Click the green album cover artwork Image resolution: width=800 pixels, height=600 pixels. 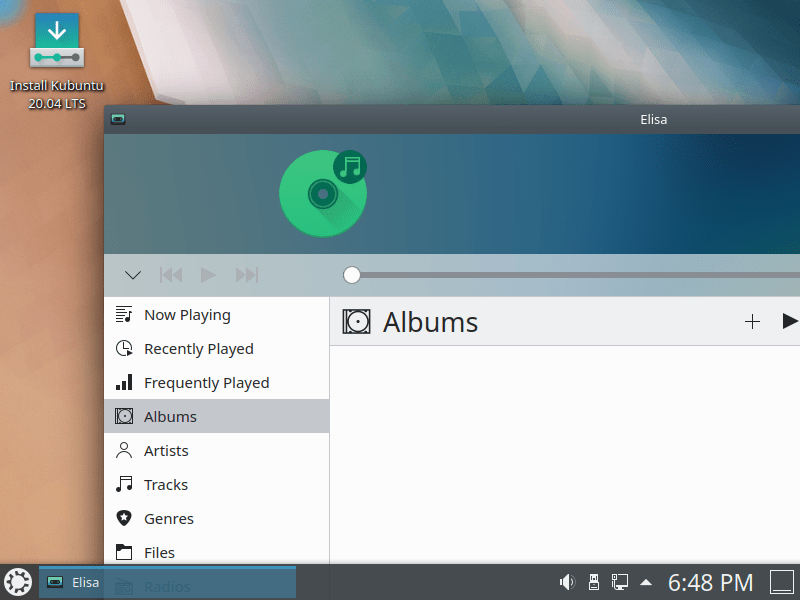[323, 193]
